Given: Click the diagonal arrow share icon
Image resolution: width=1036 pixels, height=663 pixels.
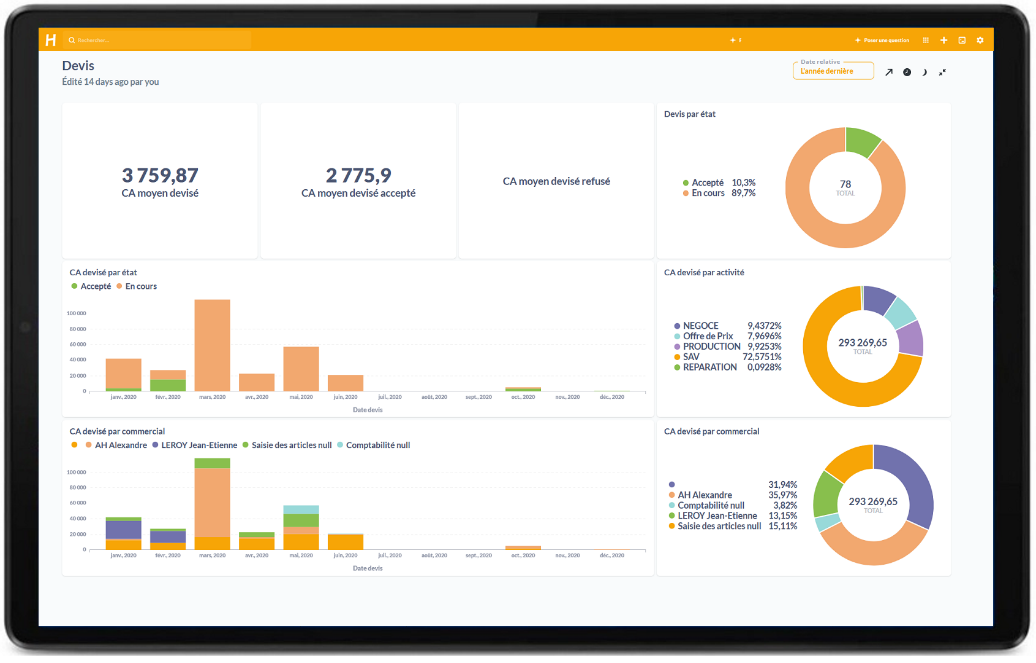Looking at the screenshot, I should [x=889, y=72].
